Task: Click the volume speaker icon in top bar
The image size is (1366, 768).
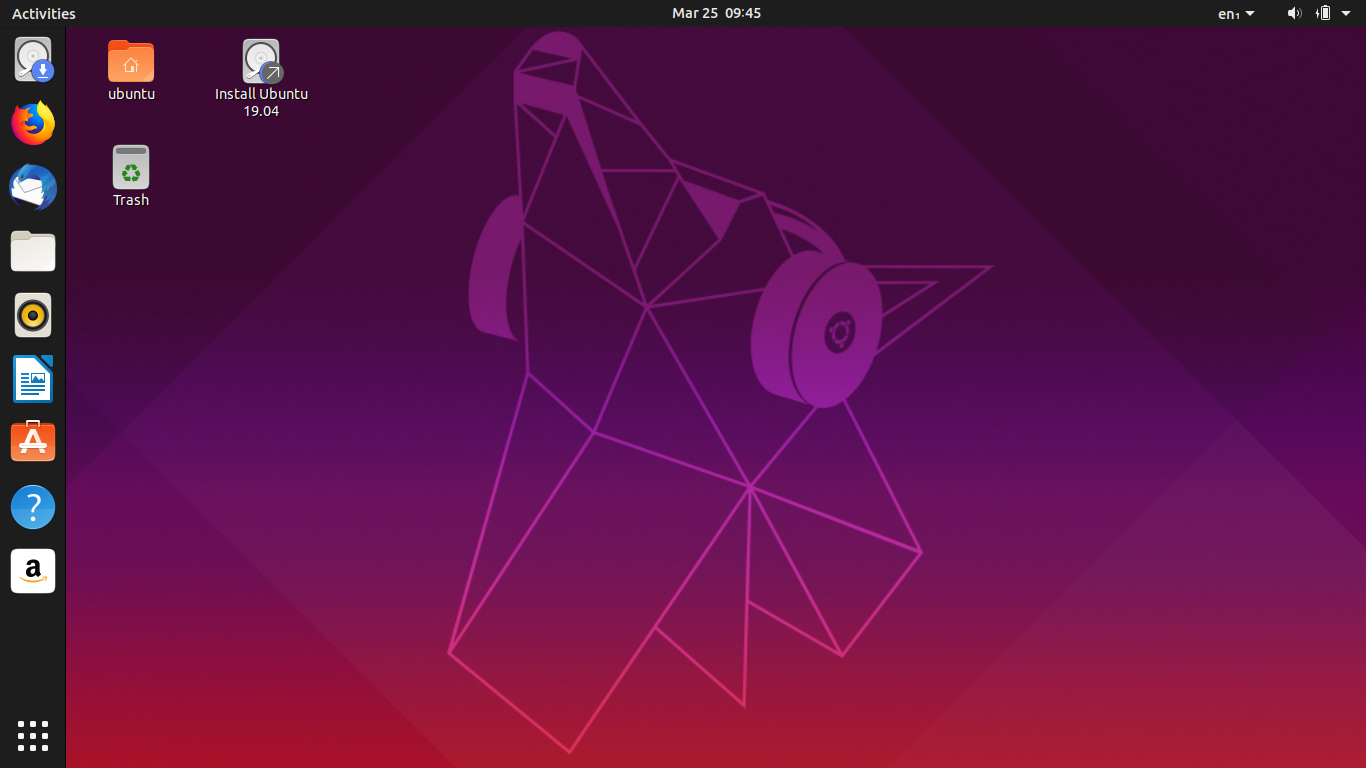Action: tap(1294, 13)
